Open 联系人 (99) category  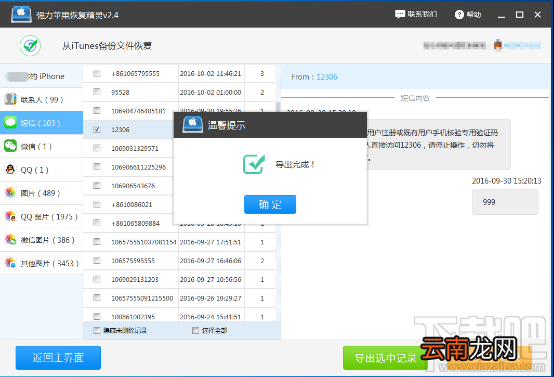point(41,99)
